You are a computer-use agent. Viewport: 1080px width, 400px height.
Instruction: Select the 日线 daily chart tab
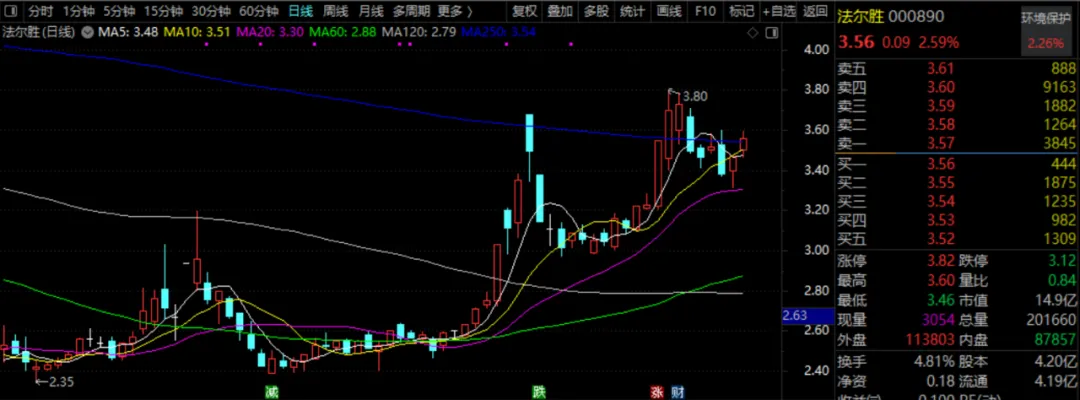300,11
